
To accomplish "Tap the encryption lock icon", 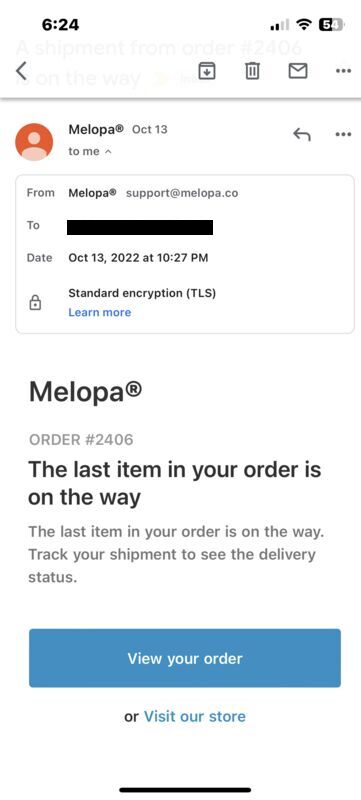I will (35, 303).
